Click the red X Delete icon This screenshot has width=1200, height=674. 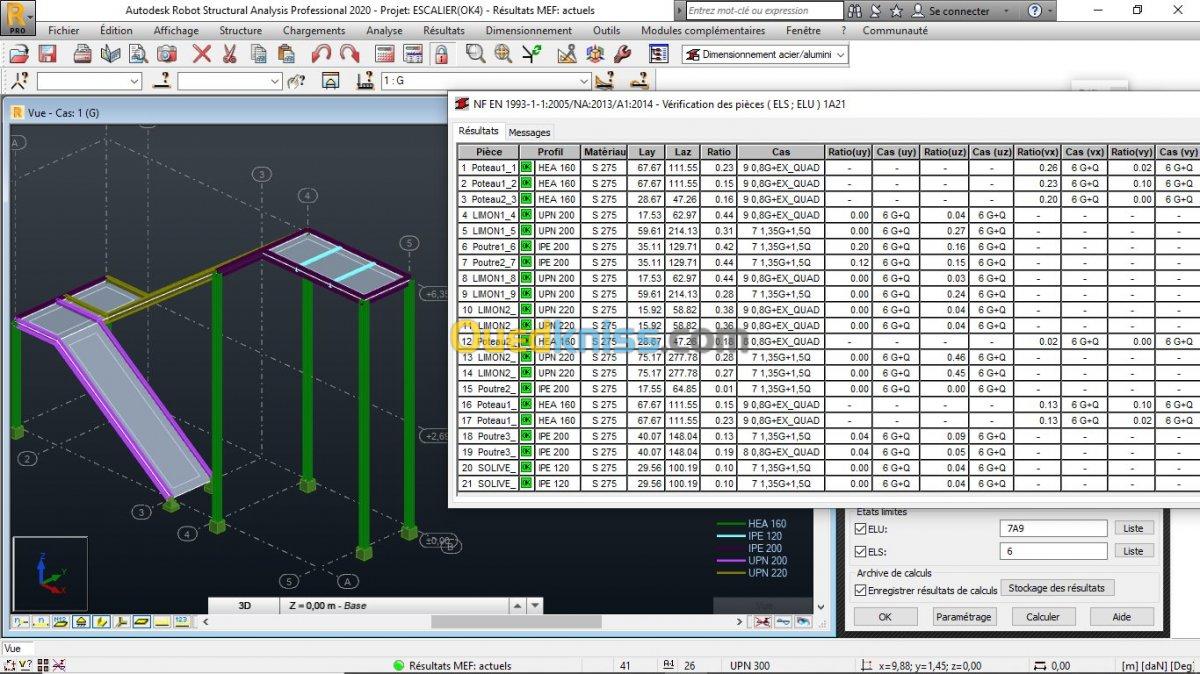[202, 54]
